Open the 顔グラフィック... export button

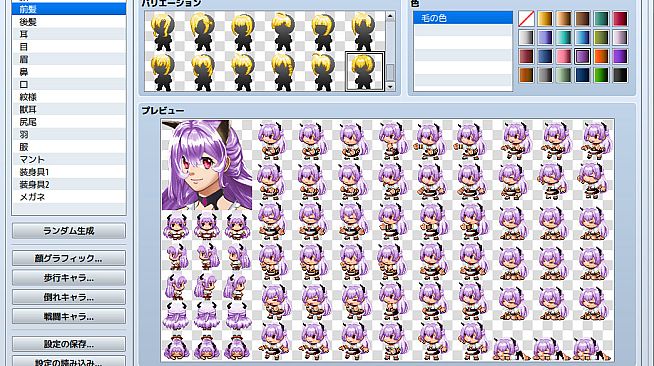pyautogui.click(x=69, y=258)
